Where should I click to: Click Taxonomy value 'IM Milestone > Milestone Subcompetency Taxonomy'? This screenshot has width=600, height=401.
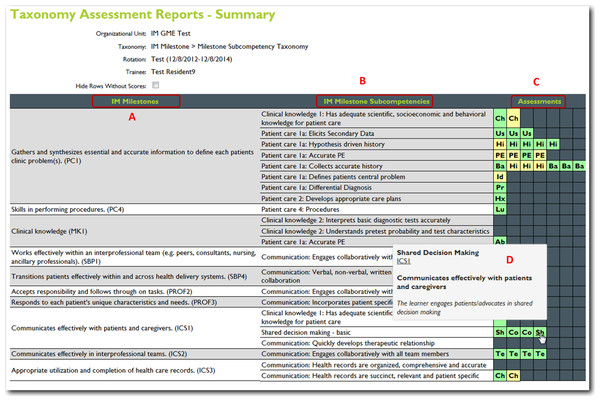[x=229, y=46]
